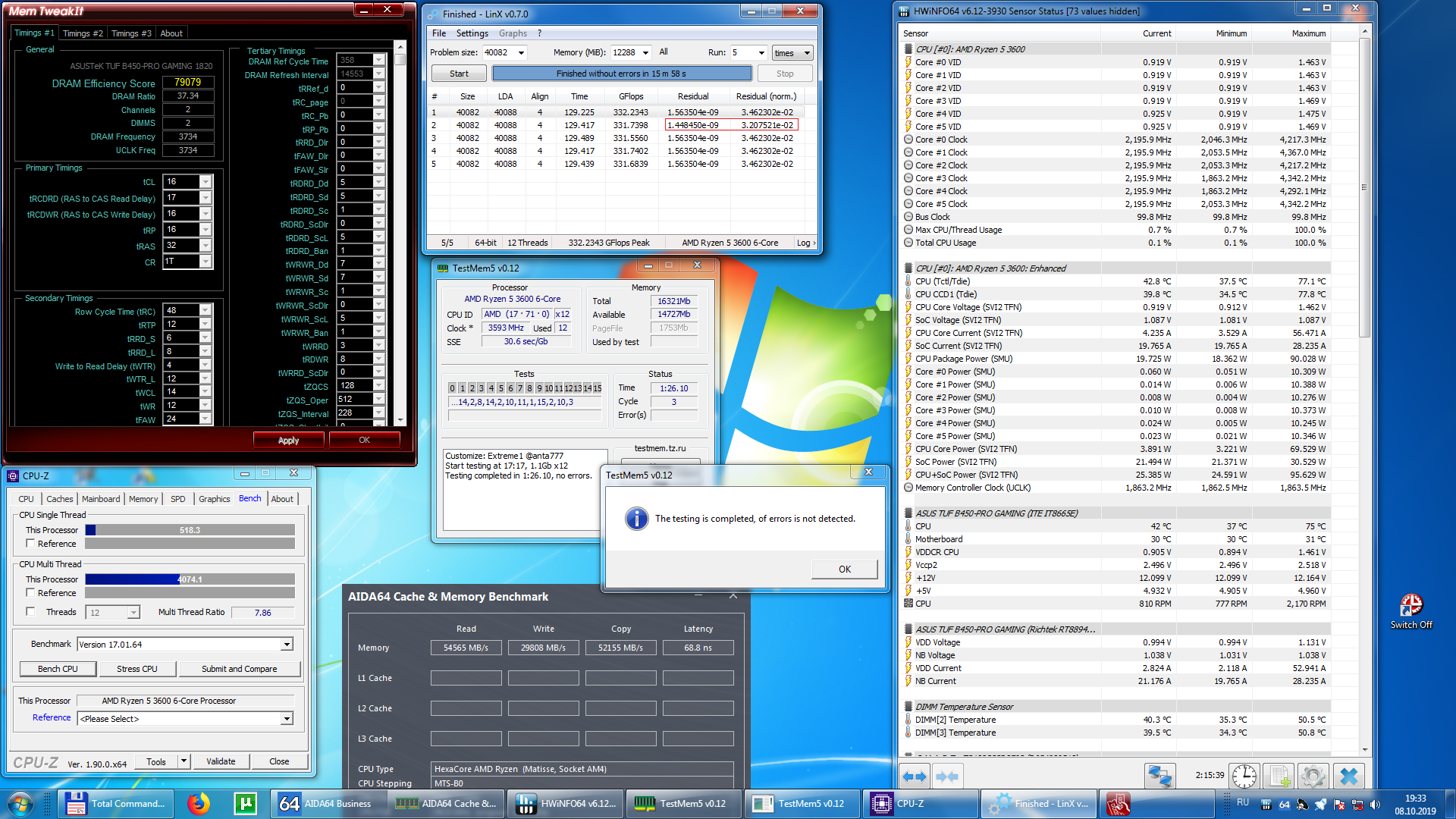Toggle the Threads checkbox in CPU-Z

point(31,611)
